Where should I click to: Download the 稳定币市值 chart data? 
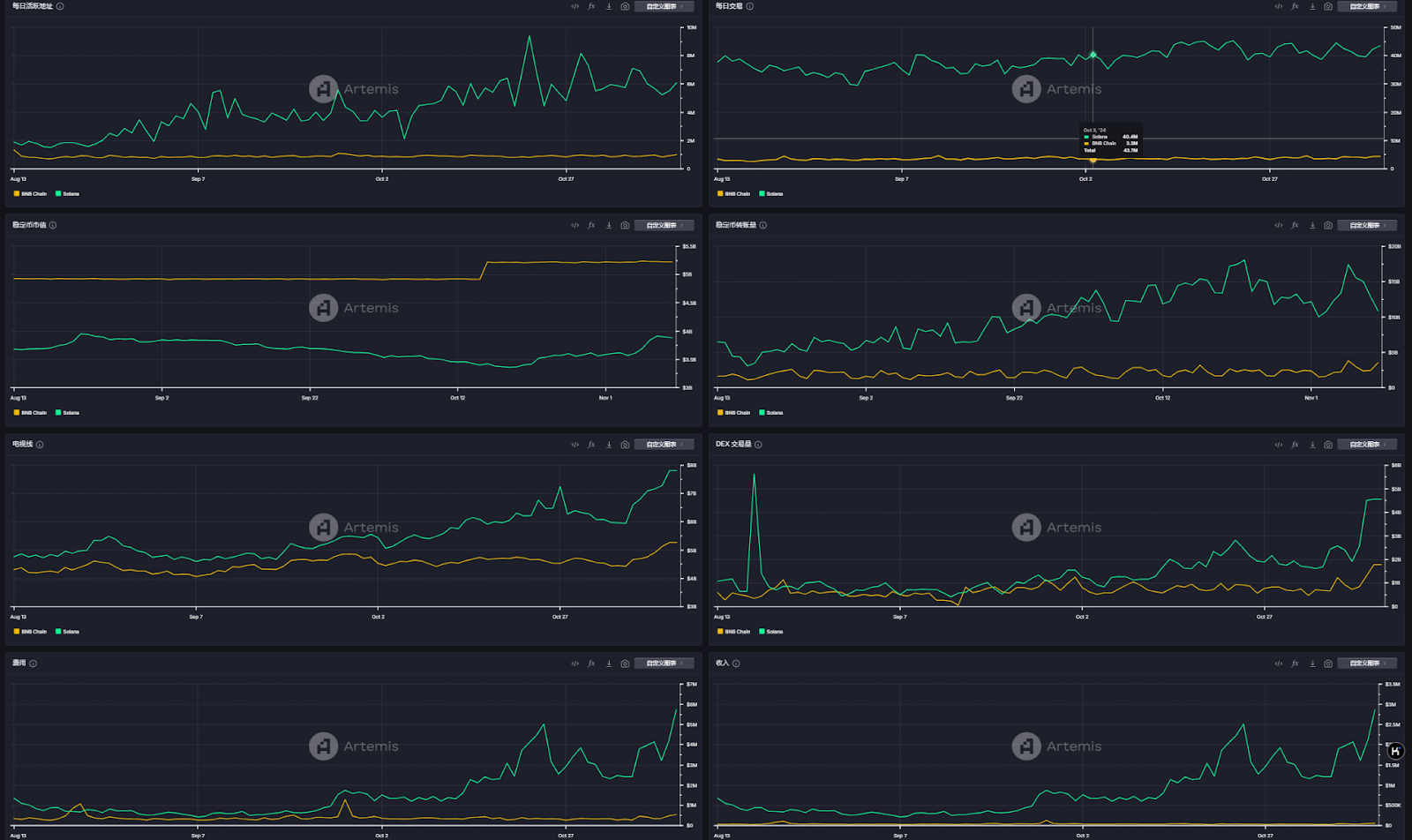(x=609, y=225)
